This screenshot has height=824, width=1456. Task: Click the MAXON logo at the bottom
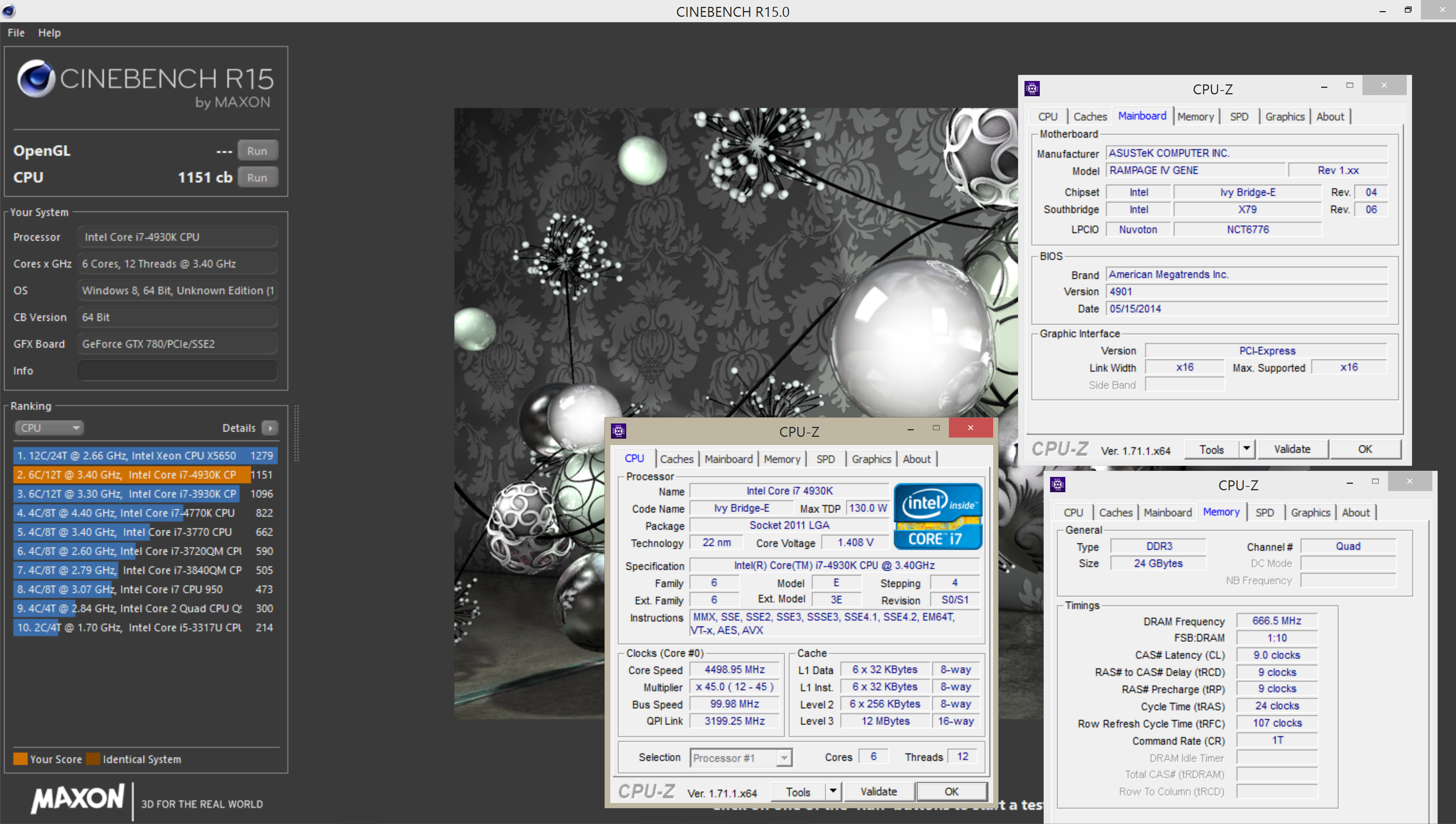point(78,799)
